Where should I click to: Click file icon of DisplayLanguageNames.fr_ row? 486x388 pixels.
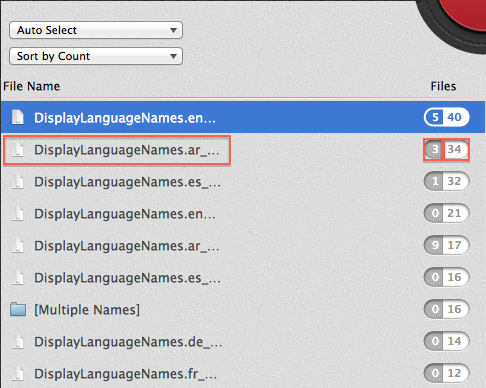[x=18, y=373]
